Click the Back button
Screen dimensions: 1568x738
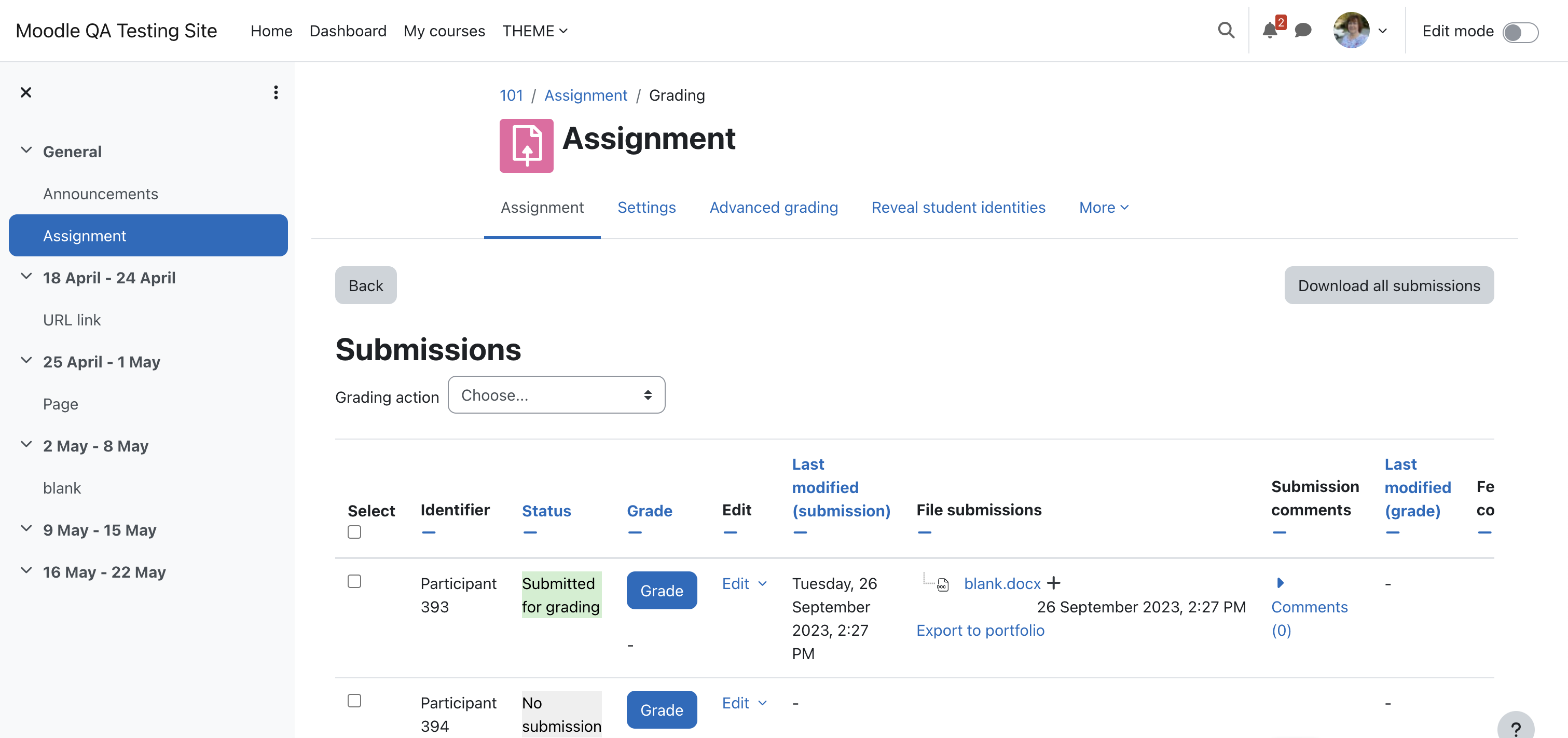pyautogui.click(x=366, y=285)
